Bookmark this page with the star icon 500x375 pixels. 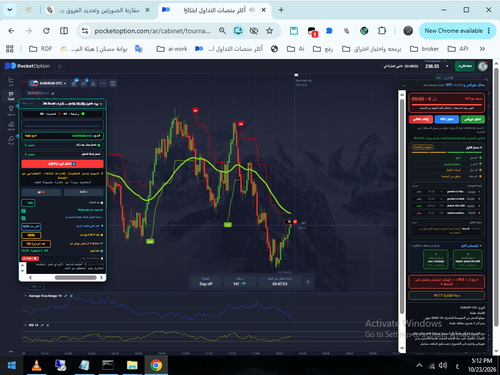269,31
